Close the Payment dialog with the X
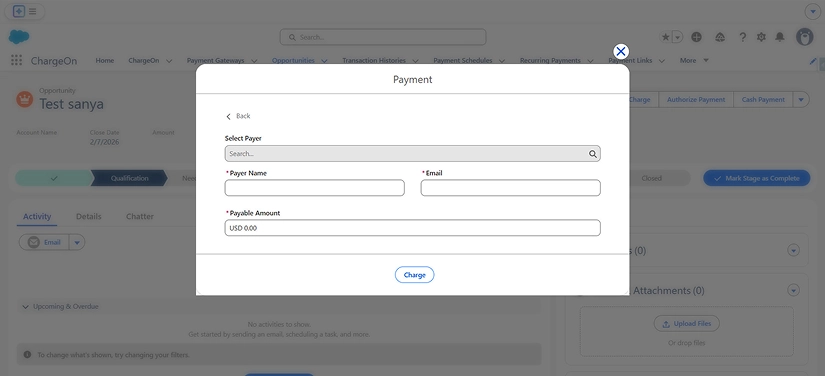Viewport: 825px width, 376px height. (x=621, y=52)
